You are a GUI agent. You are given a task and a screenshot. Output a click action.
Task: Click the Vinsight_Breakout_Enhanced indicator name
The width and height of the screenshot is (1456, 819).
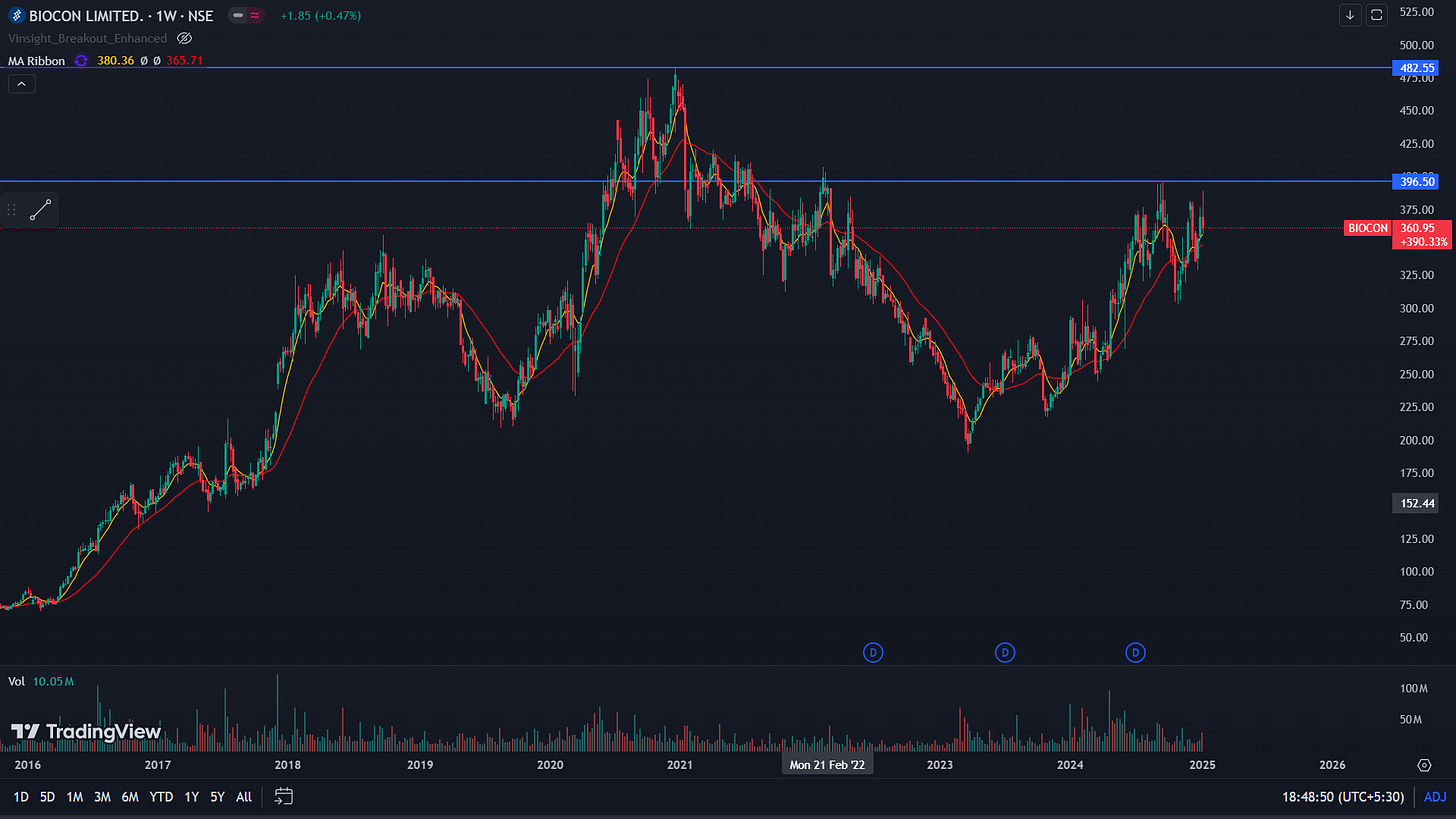(x=89, y=39)
